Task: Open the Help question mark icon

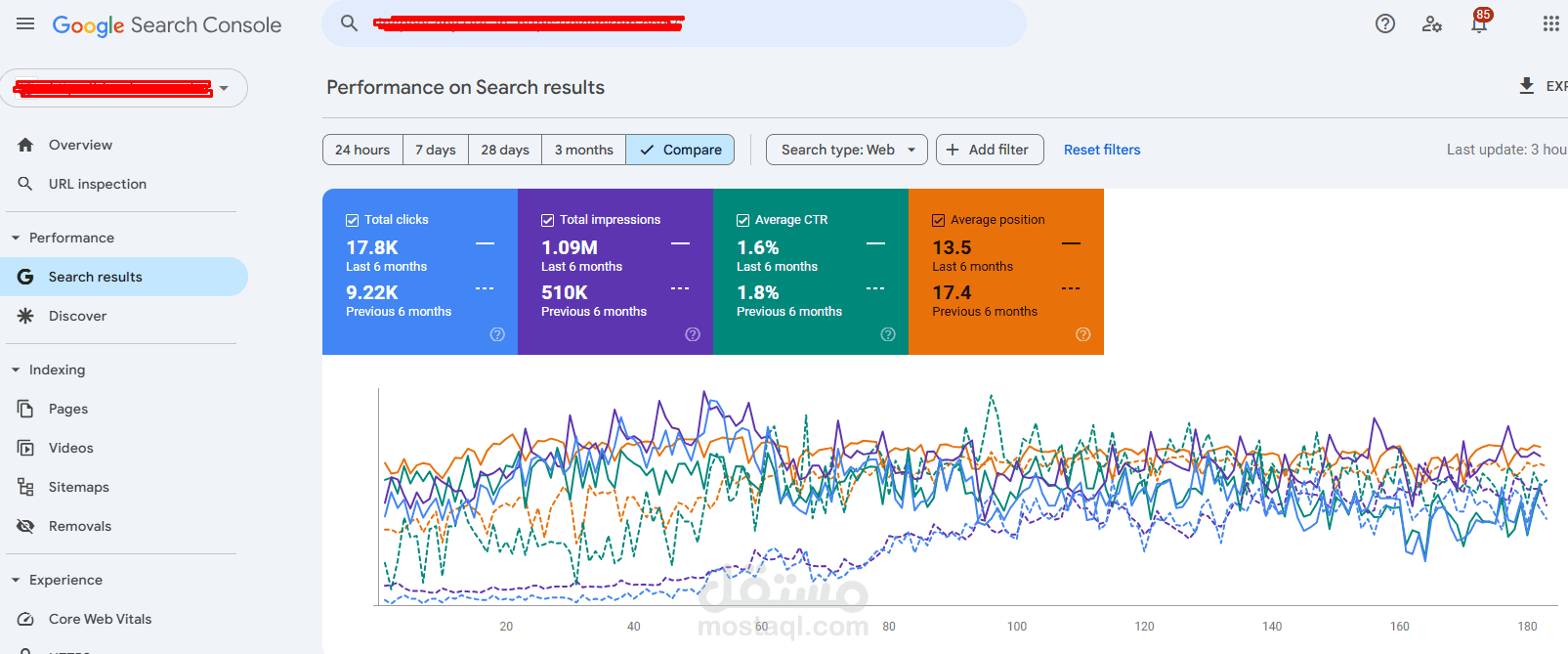Action: 1385,24
